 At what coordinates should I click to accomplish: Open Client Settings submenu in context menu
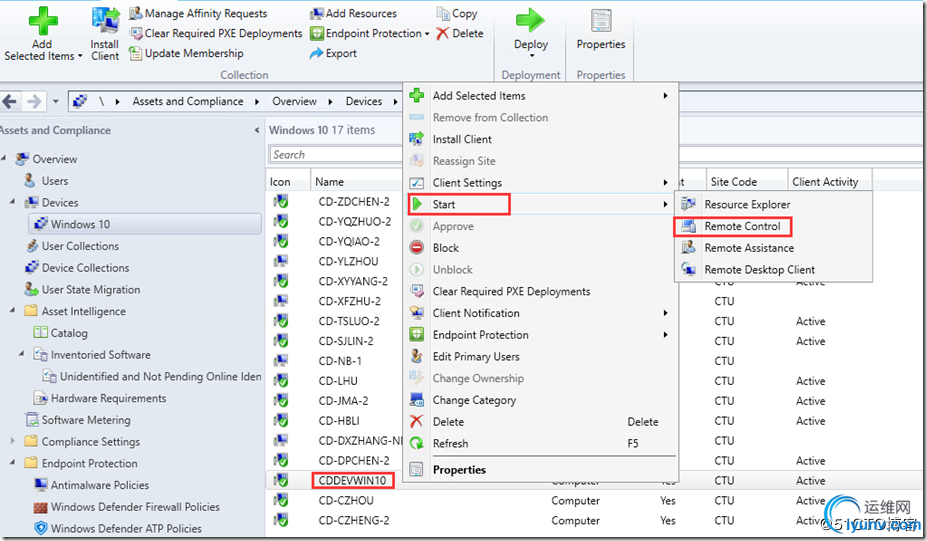(540, 183)
